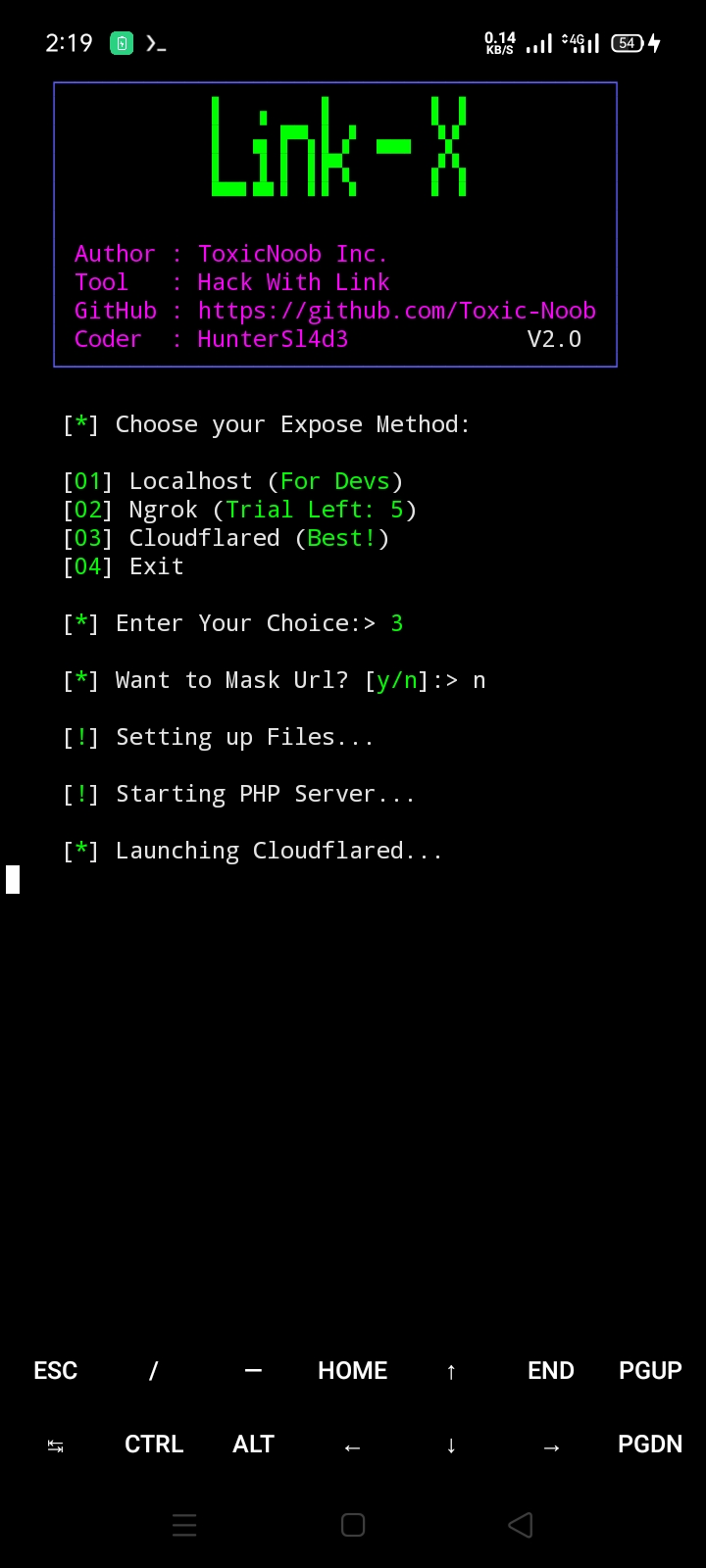The height and width of the screenshot is (1568, 706).
Task: Tap the PGUP key
Action: point(650,1370)
